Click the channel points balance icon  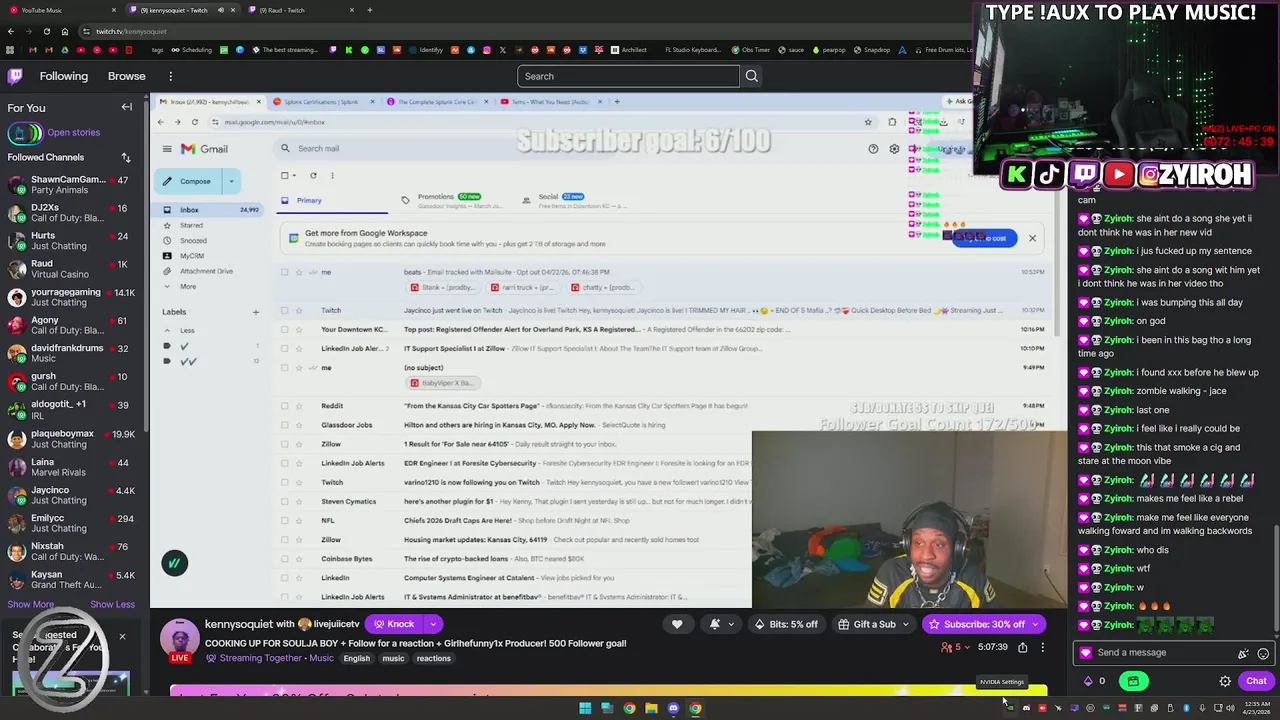pos(1089,681)
